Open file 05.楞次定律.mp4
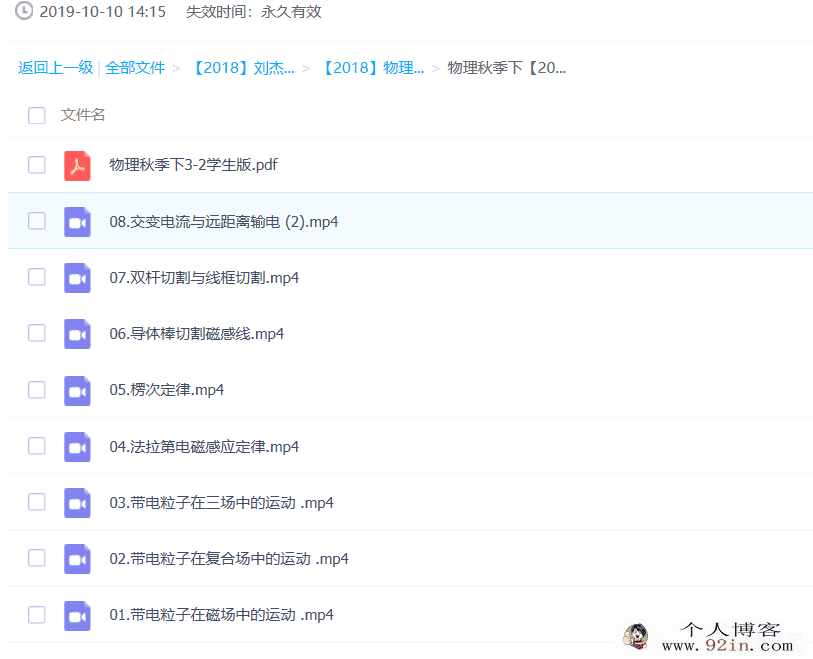Image resolution: width=813 pixels, height=659 pixels. click(x=166, y=390)
